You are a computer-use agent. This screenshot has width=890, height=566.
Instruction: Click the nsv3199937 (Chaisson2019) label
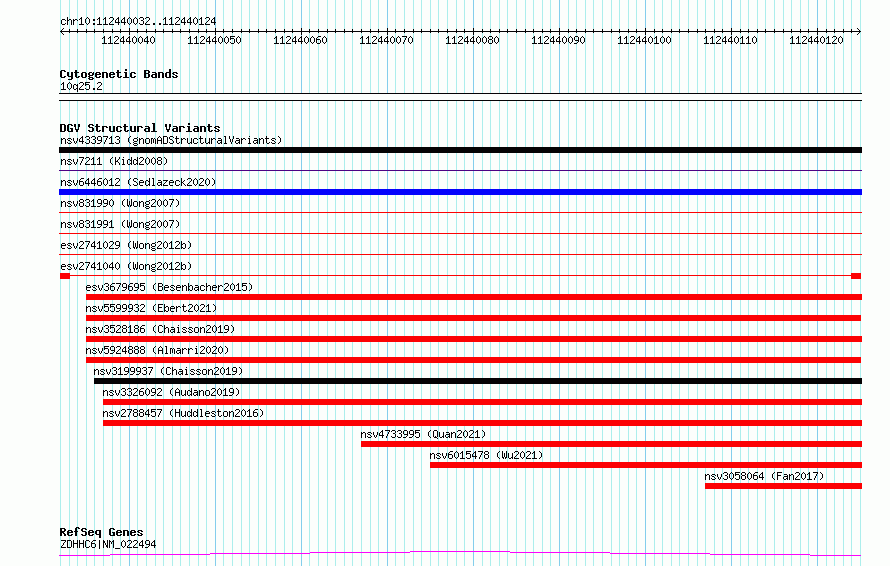[168, 371]
